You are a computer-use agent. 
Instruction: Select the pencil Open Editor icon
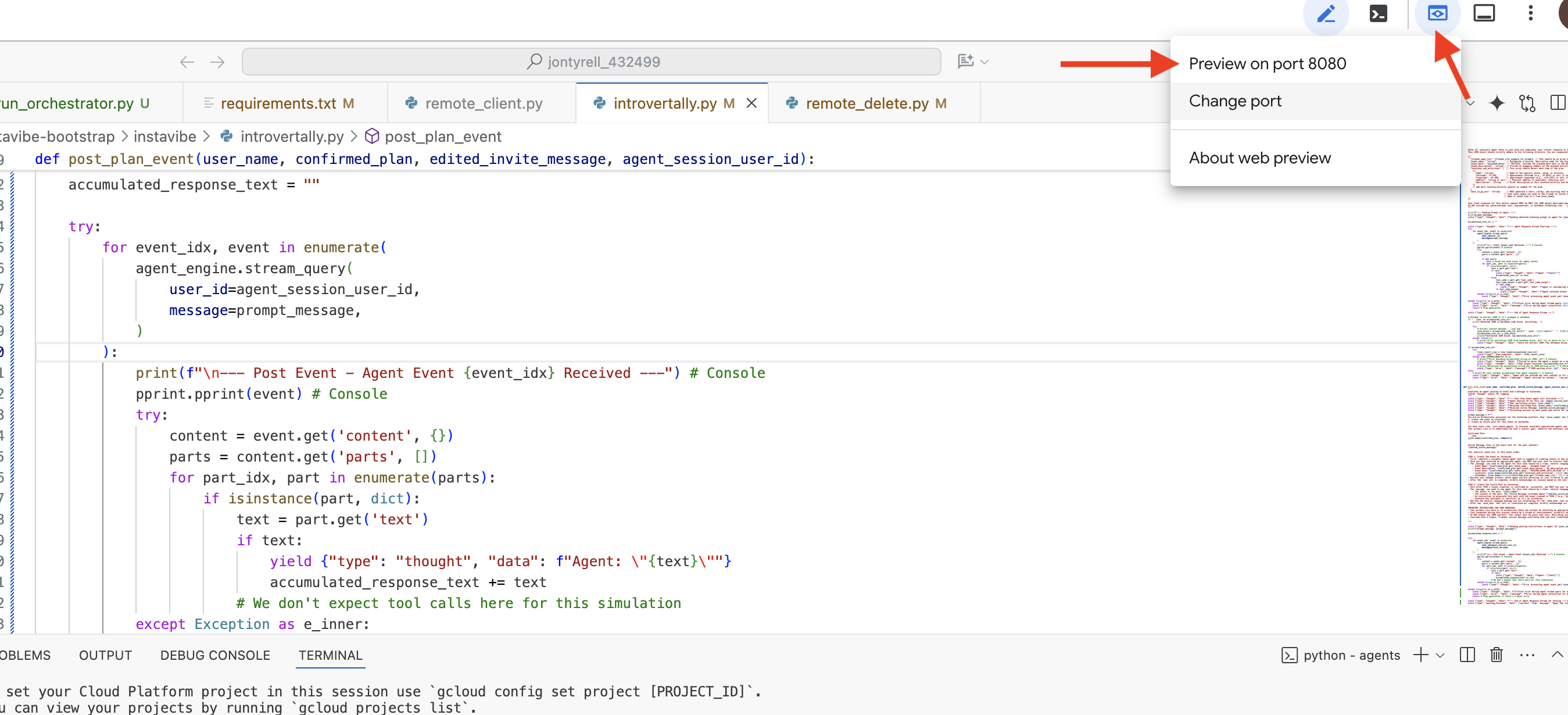[x=1327, y=13]
